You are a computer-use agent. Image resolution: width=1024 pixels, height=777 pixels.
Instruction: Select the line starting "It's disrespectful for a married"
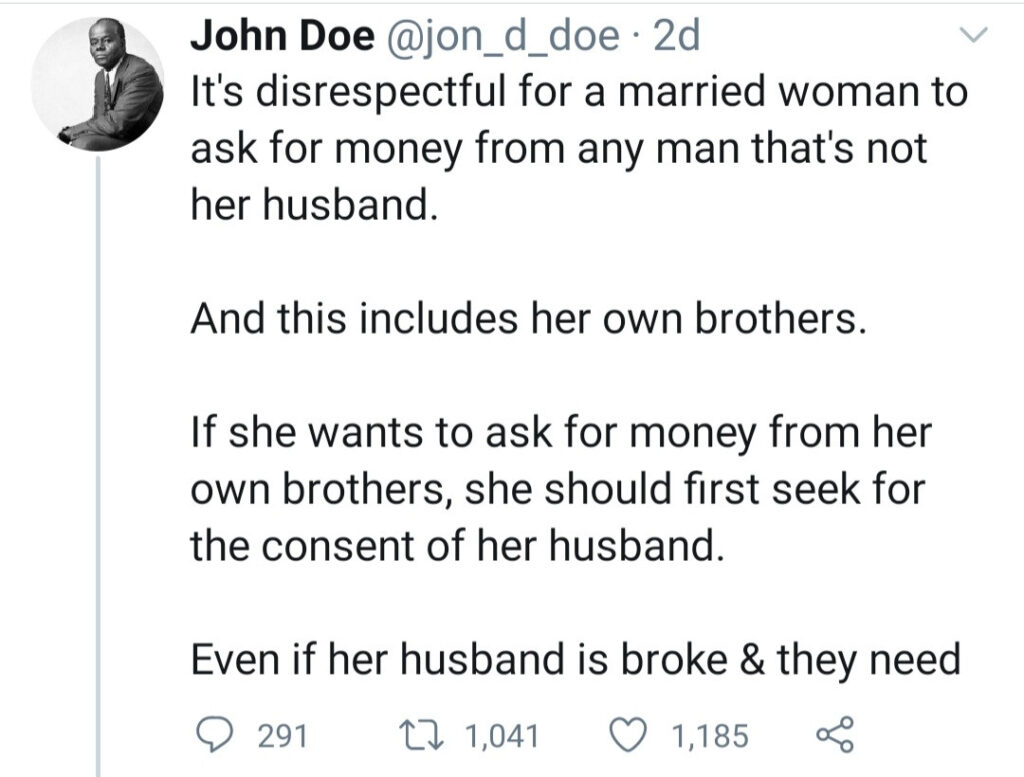click(579, 91)
